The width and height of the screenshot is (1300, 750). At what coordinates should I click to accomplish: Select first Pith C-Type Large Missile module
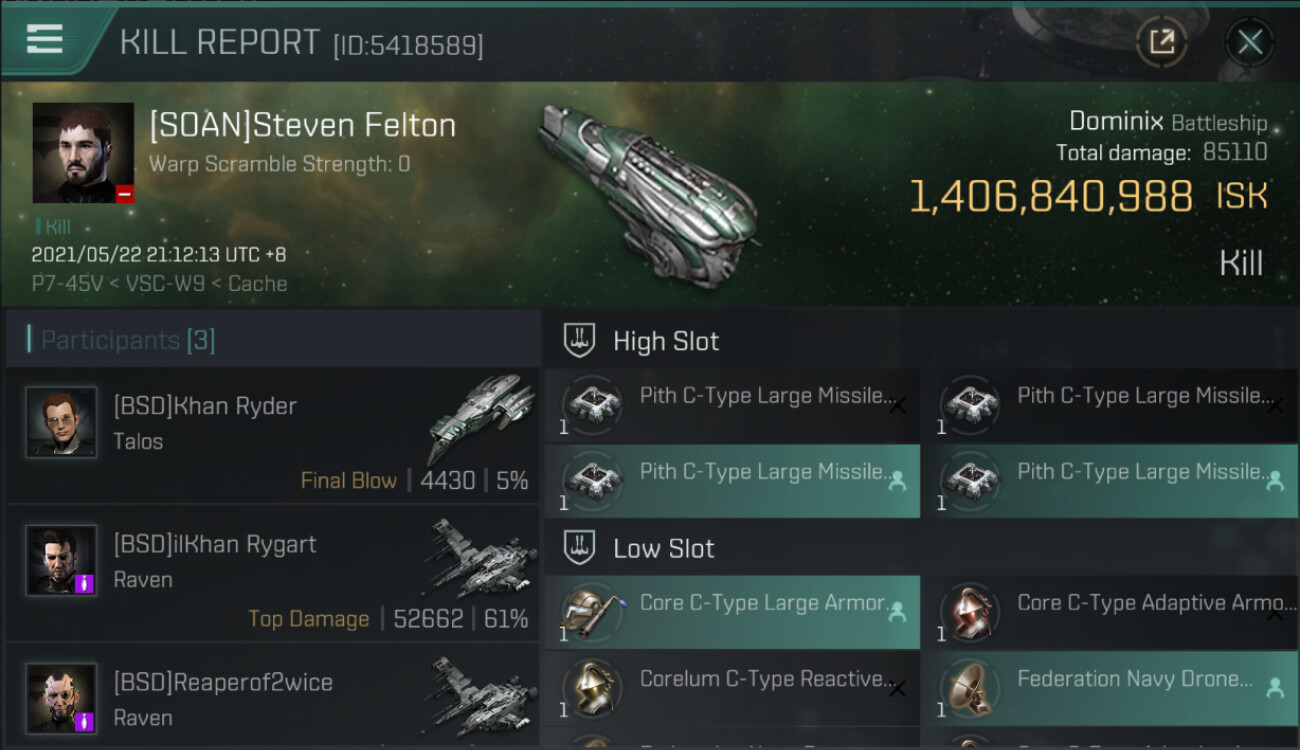click(x=732, y=405)
